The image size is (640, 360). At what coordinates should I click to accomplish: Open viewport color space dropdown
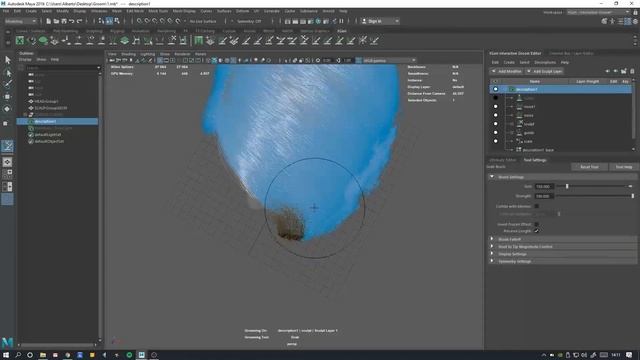point(389,60)
